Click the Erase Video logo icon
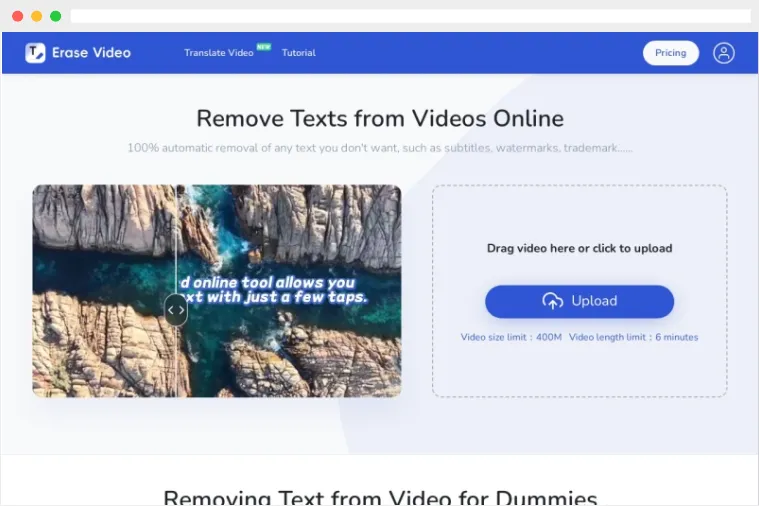 (35, 53)
